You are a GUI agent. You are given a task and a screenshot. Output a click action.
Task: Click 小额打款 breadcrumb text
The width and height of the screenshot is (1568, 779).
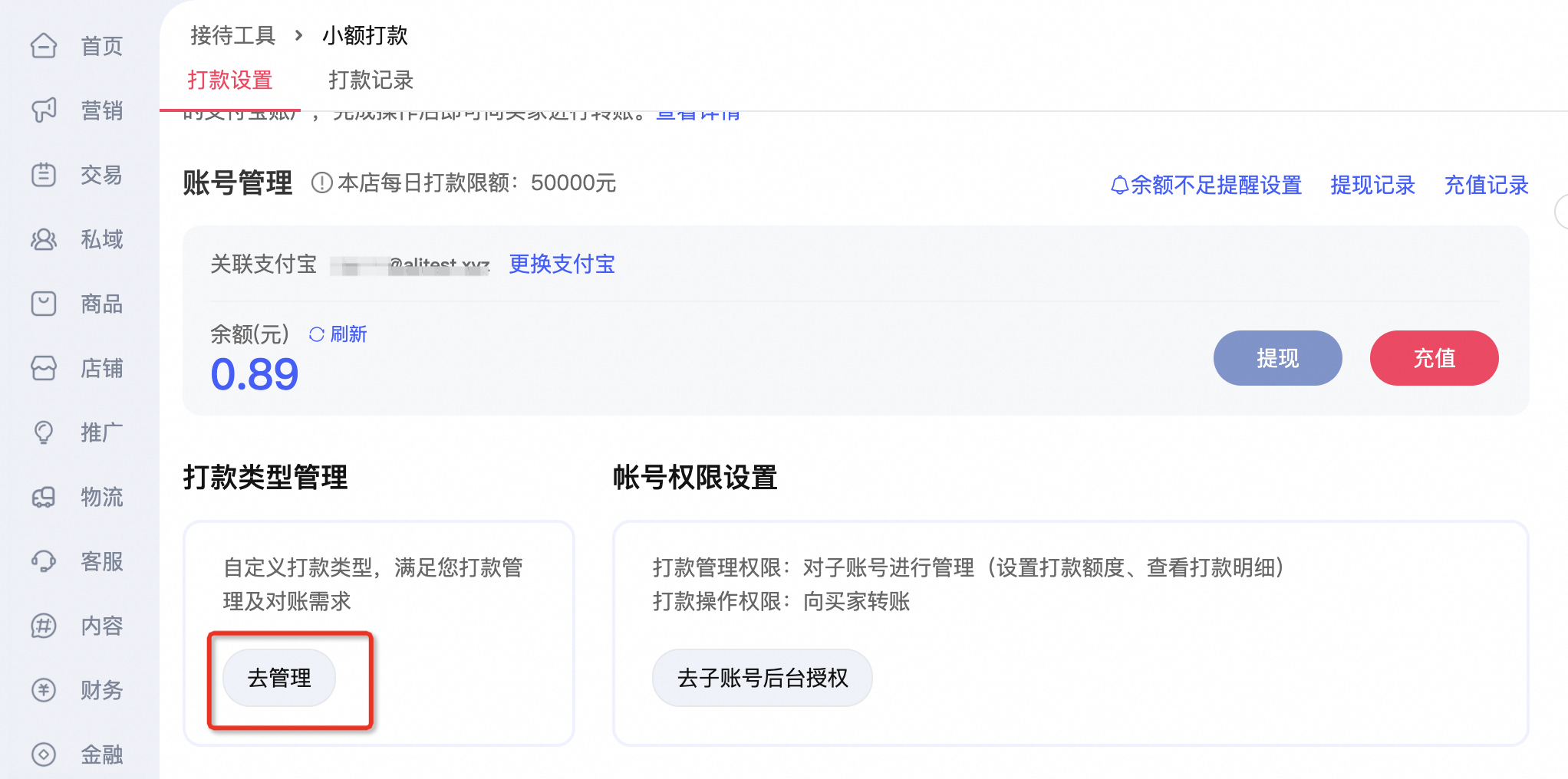tap(365, 35)
